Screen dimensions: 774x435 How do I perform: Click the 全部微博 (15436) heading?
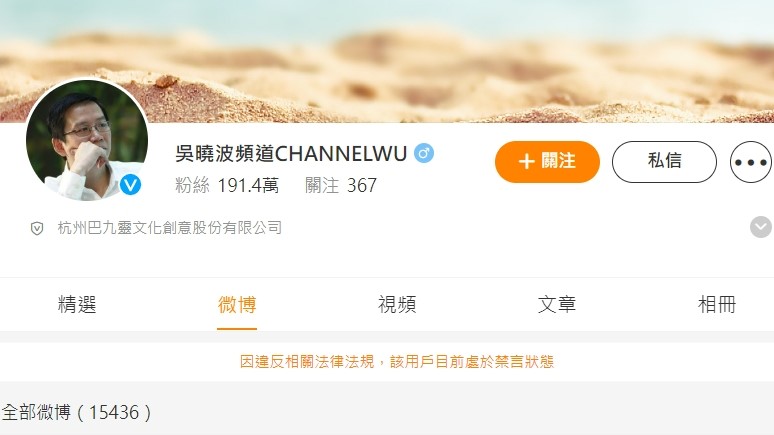(x=77, y=412)
